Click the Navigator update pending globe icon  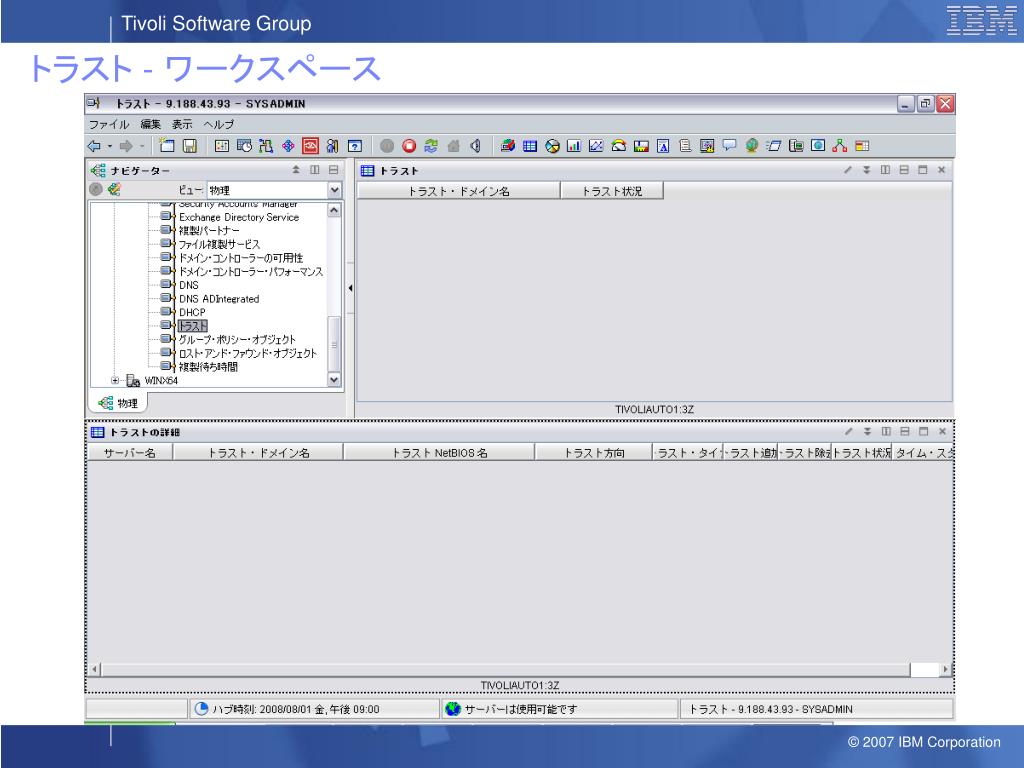click(96, 189)
